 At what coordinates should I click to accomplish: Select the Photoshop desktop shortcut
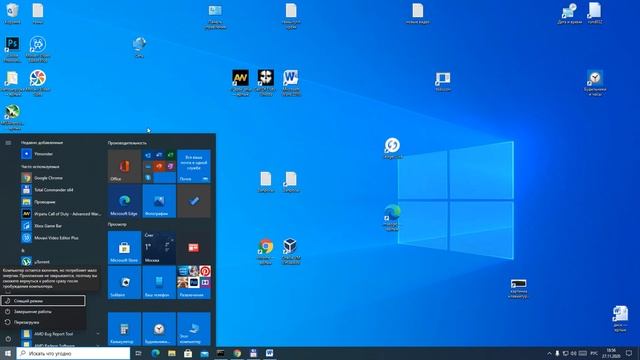coord(12,49)
